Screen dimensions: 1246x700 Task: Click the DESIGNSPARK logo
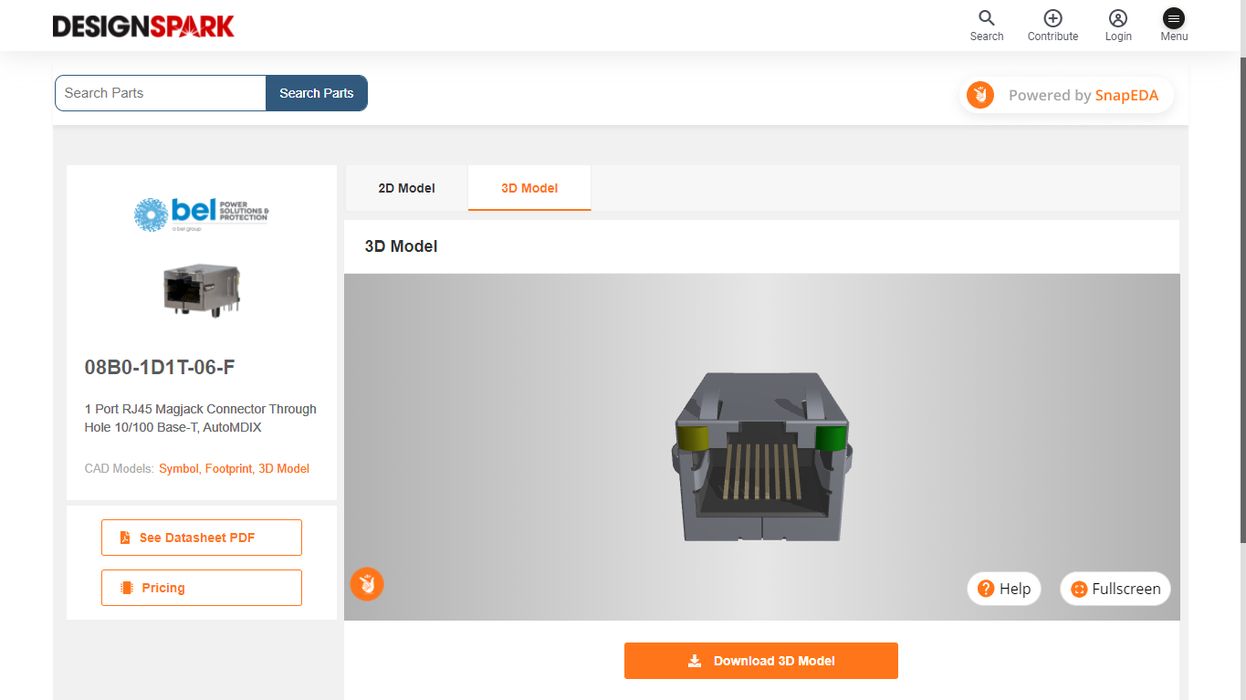click(143, 25)
